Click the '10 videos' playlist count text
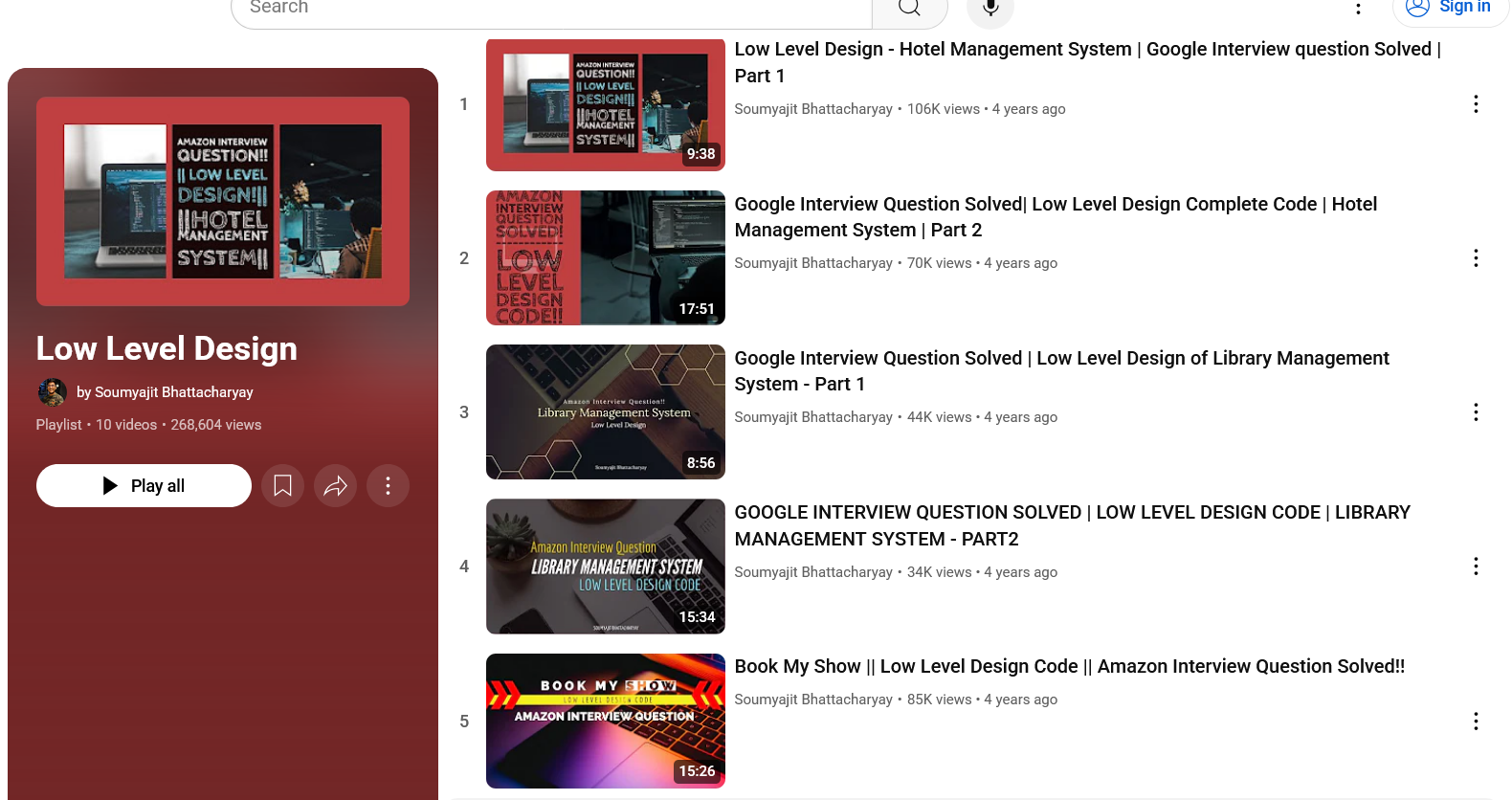The width and height of the screenshot is (1512, 800). coord(126,425)
